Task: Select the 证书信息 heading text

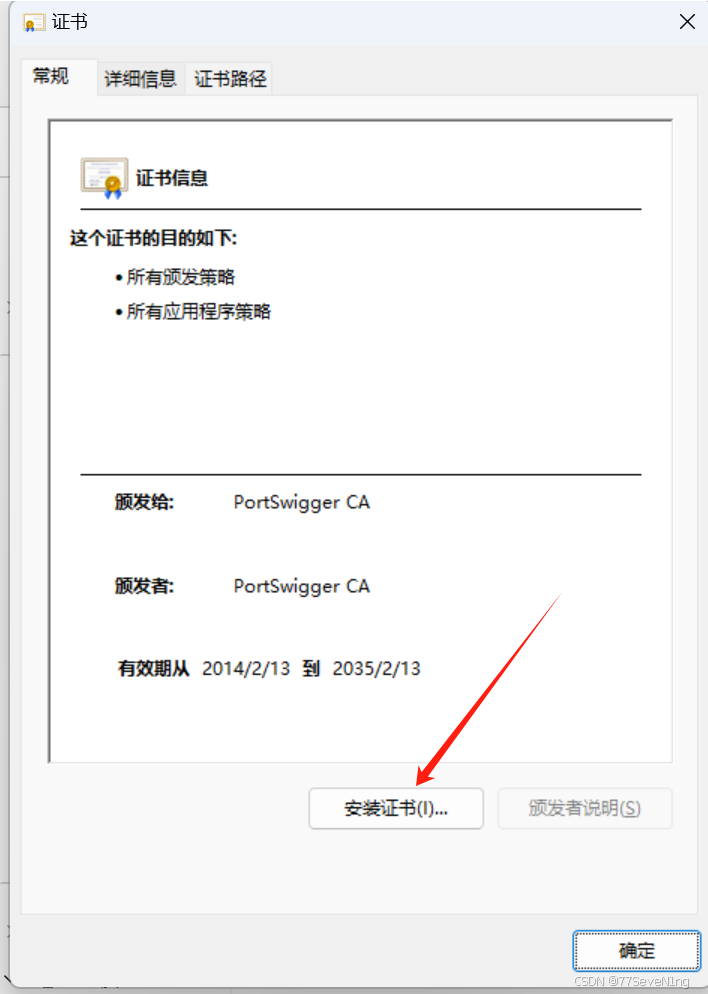Action: pos(172,178)
